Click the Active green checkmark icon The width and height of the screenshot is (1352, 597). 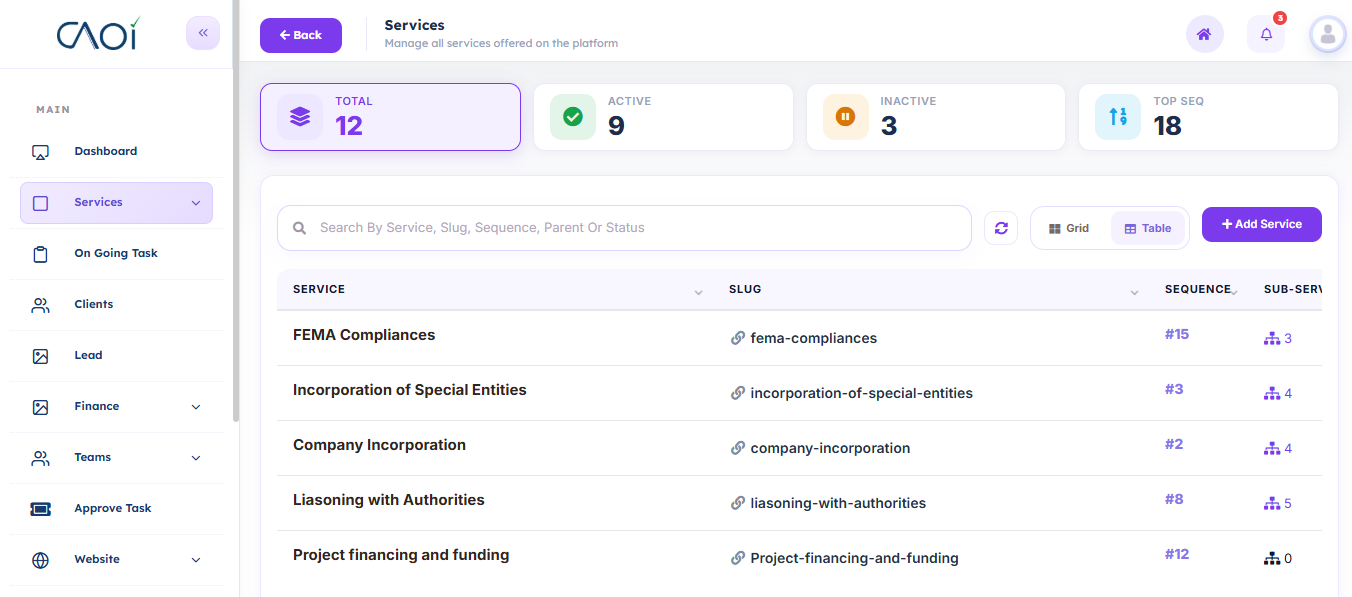(x=573, y=117)
